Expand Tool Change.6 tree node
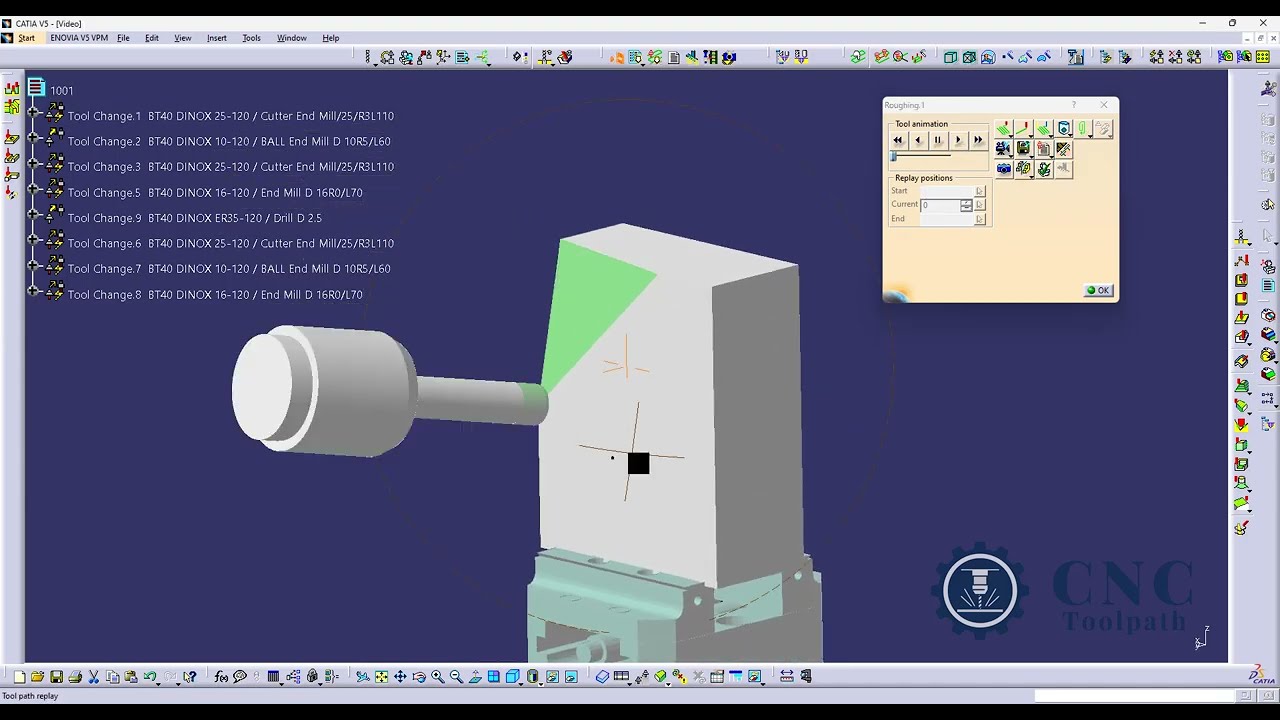The image size is (1280, 720). [x=33, y=240]
